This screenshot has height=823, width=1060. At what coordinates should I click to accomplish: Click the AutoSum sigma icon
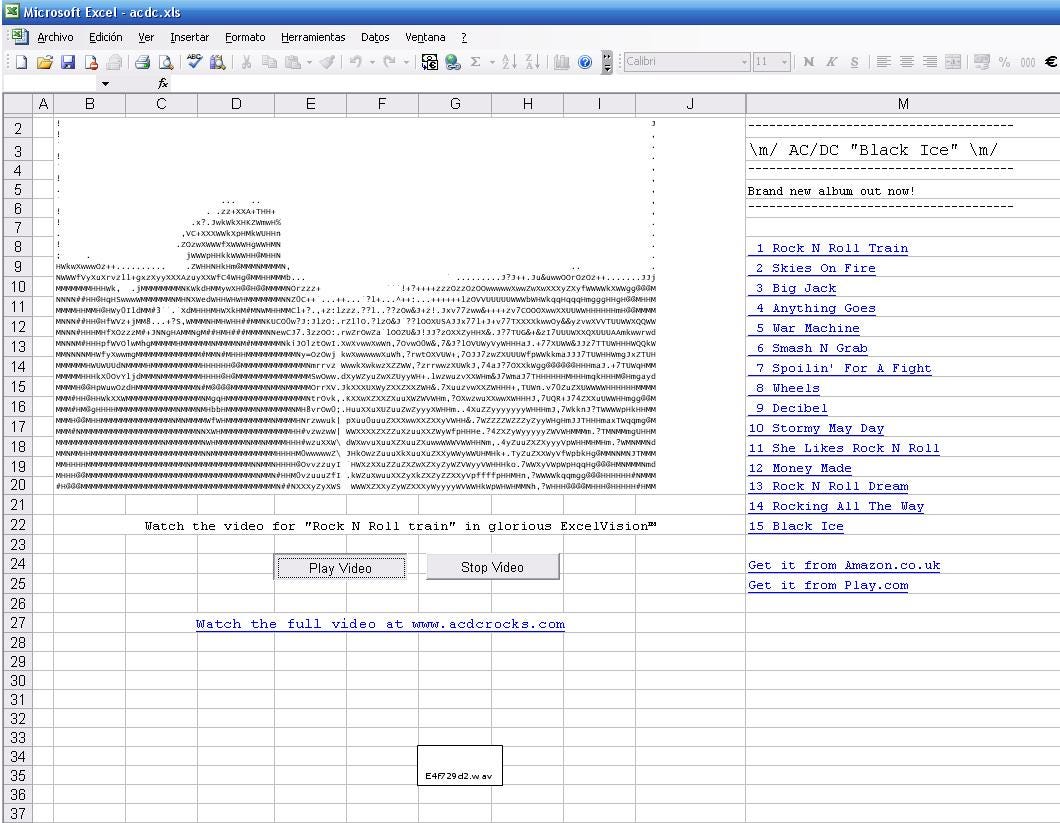(476, 62)
